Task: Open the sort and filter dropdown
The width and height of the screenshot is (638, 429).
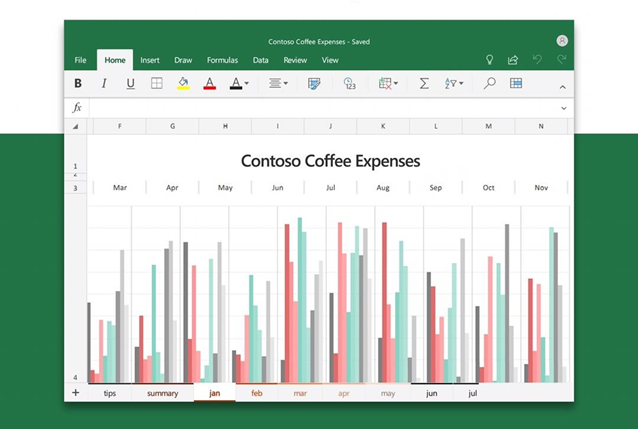Action: (x=454, y=84)
